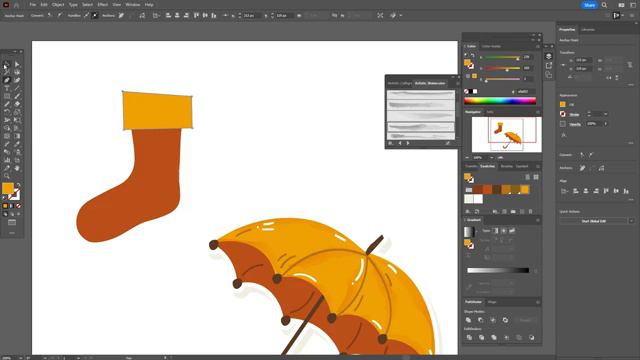Set paint mode to None in toolbar
Screen dimensions: 640x360
click(x=18, y=206)
